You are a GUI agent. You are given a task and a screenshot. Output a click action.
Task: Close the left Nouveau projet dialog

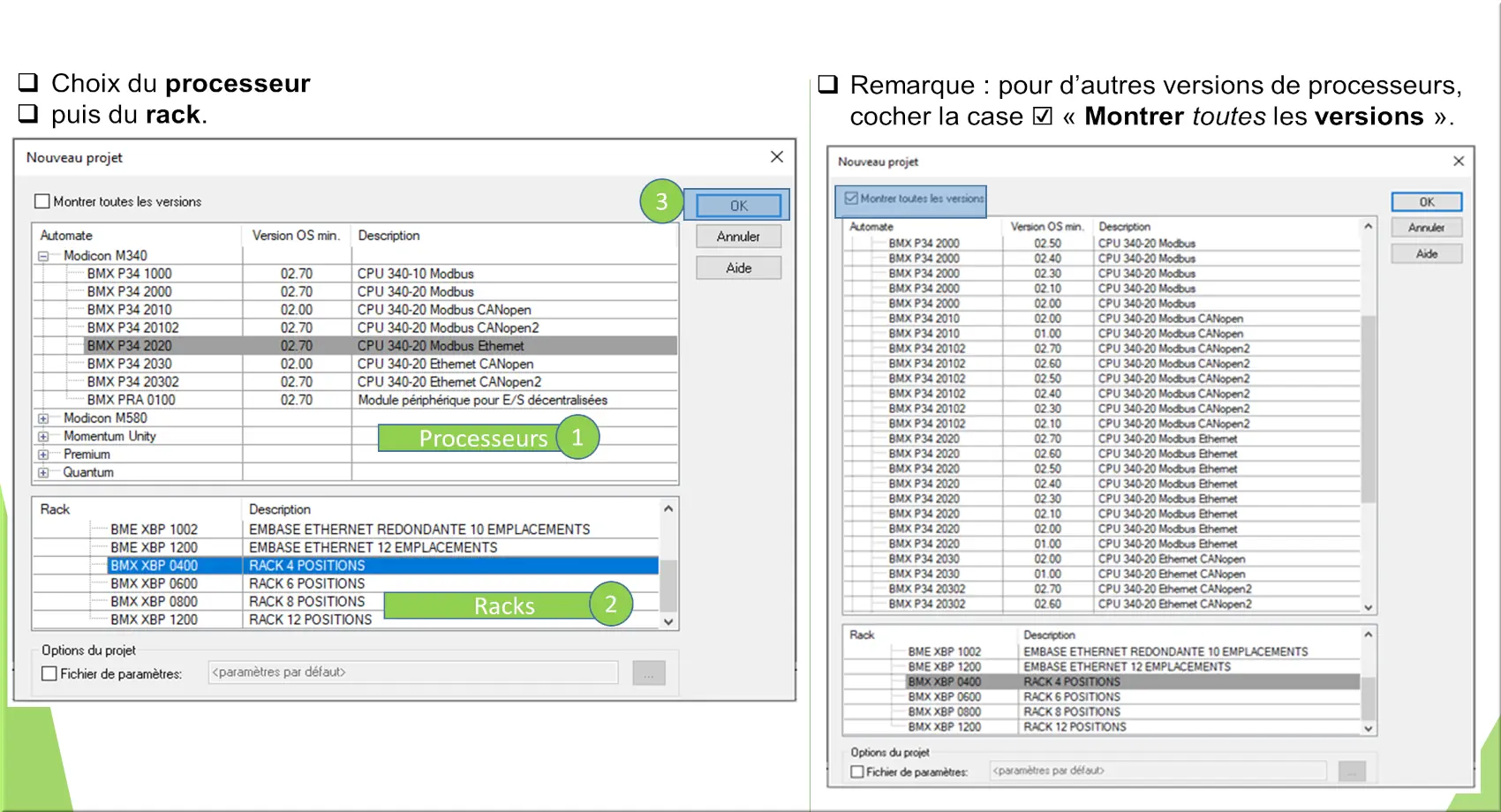point(777,157)
